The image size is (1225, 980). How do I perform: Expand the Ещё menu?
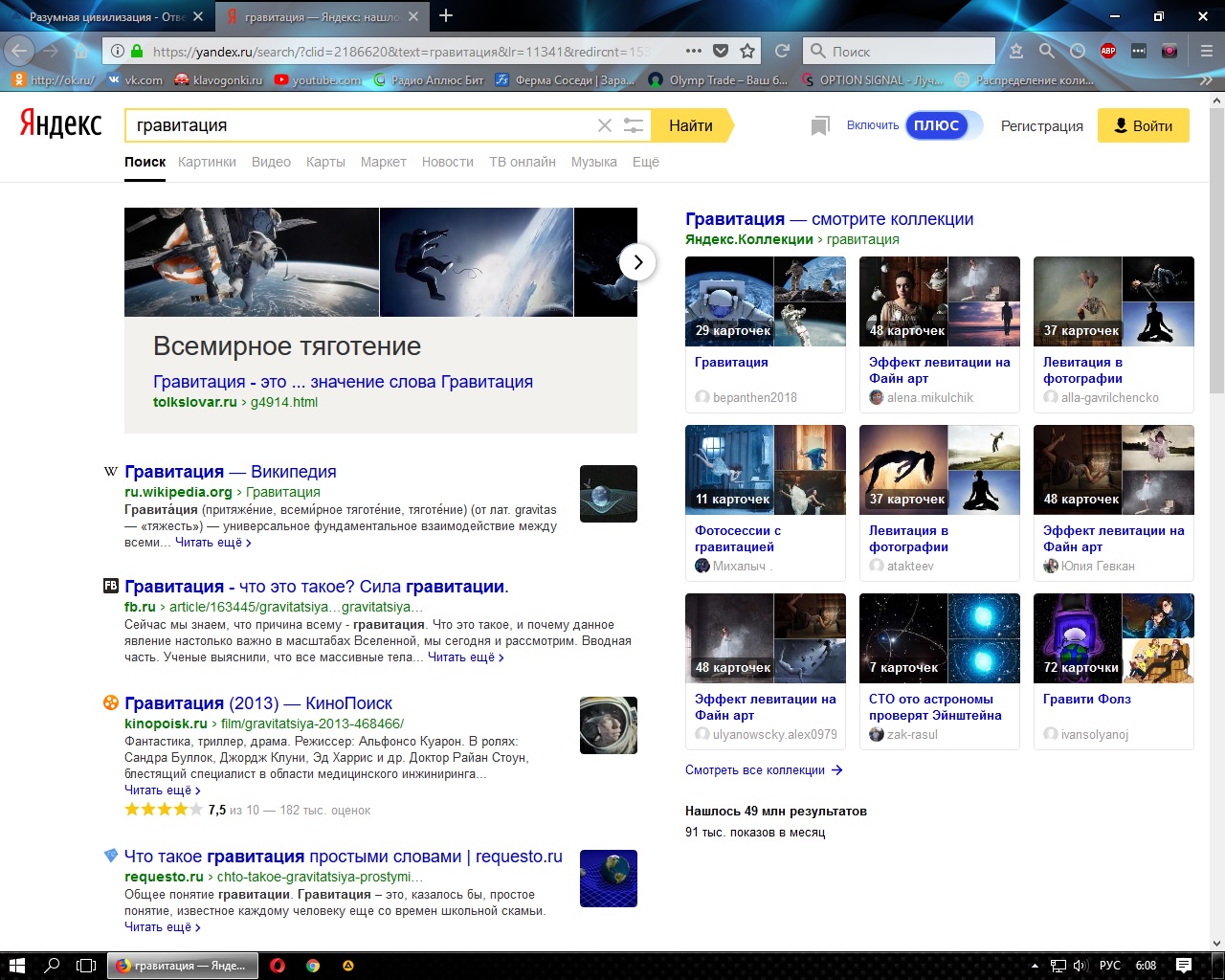point(646,162)
